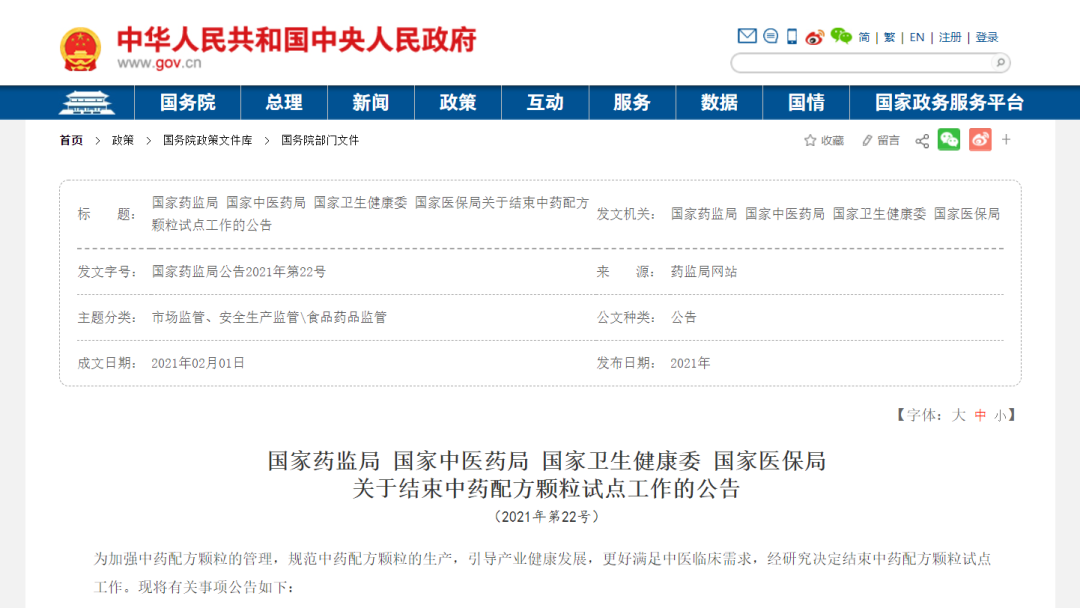1080x608 pixels.
Task: Expand more share options plus icon
Action: [x=1006, y=140]
